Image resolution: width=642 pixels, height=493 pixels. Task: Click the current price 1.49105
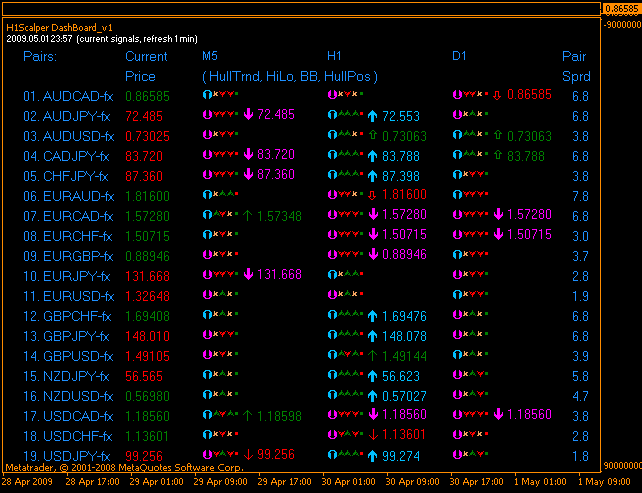tap(147, 356)
